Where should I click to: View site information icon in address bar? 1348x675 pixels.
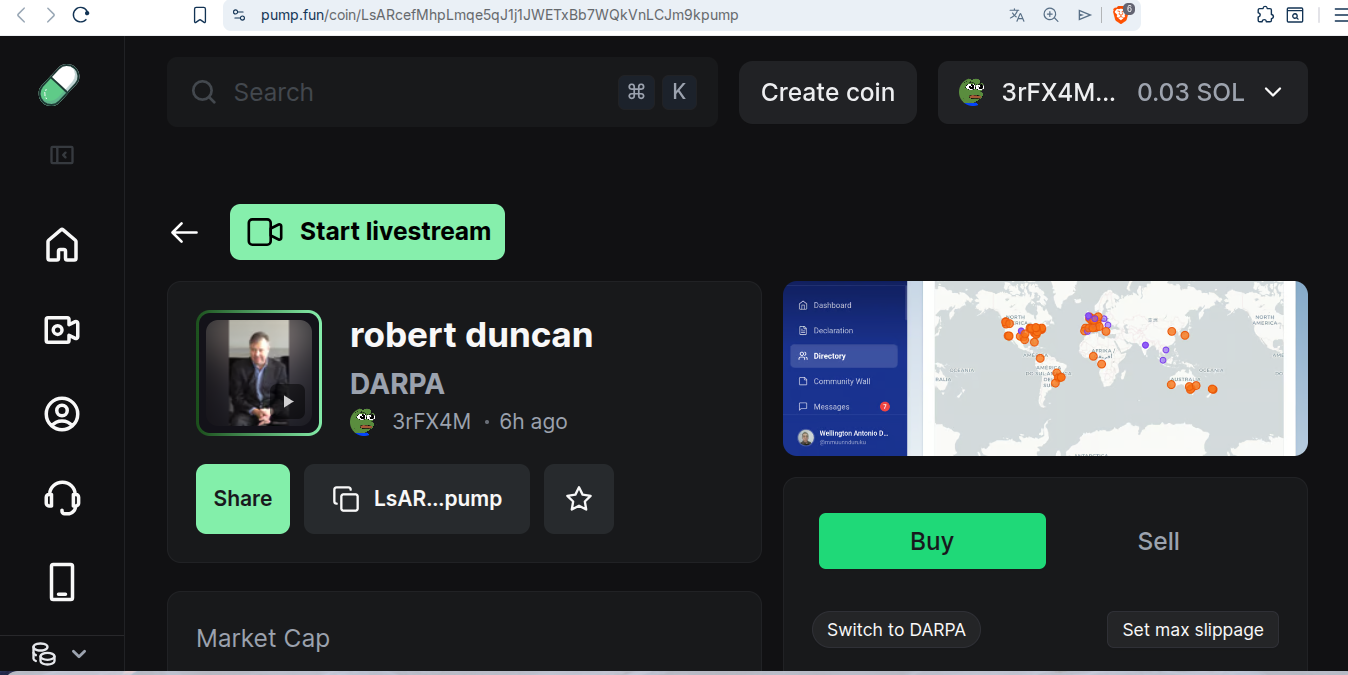[238, 15]
